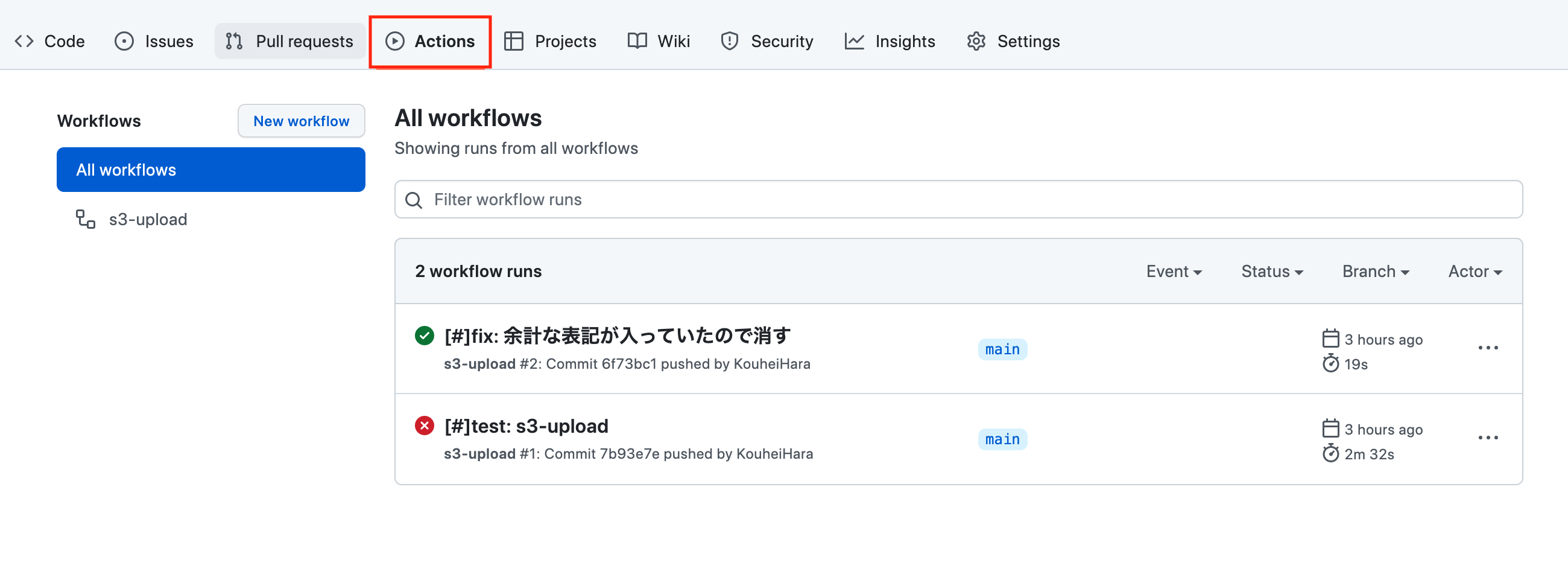Select the Issues icon

tap(124, 41)
